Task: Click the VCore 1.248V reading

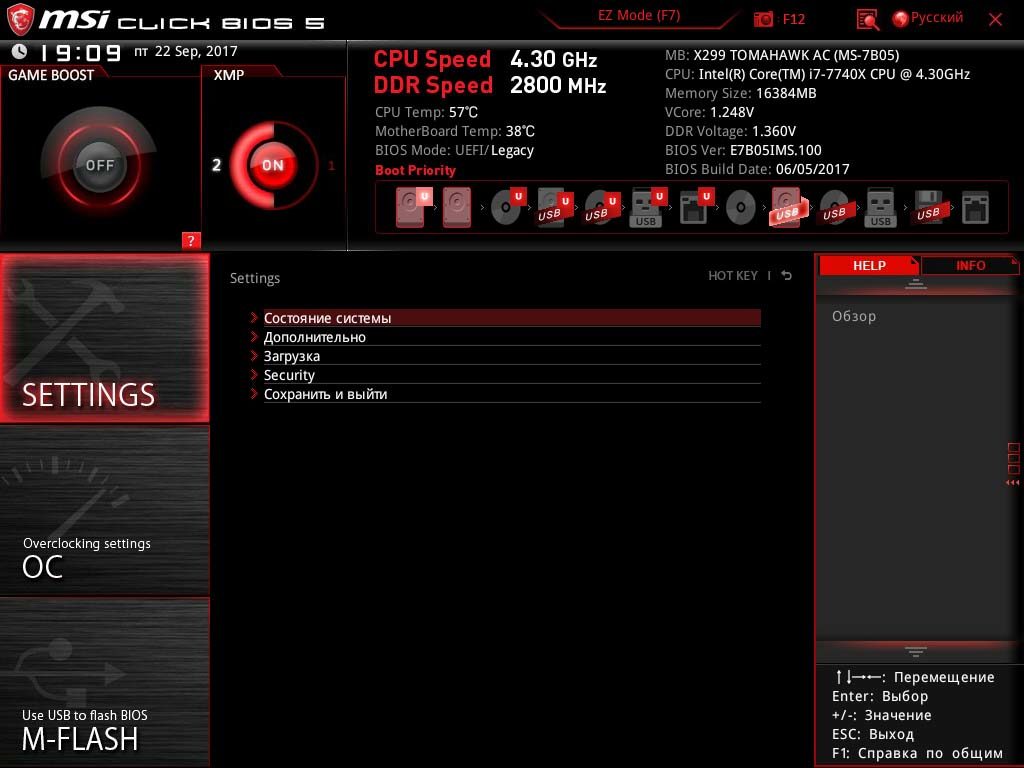Action: [709, 112]
